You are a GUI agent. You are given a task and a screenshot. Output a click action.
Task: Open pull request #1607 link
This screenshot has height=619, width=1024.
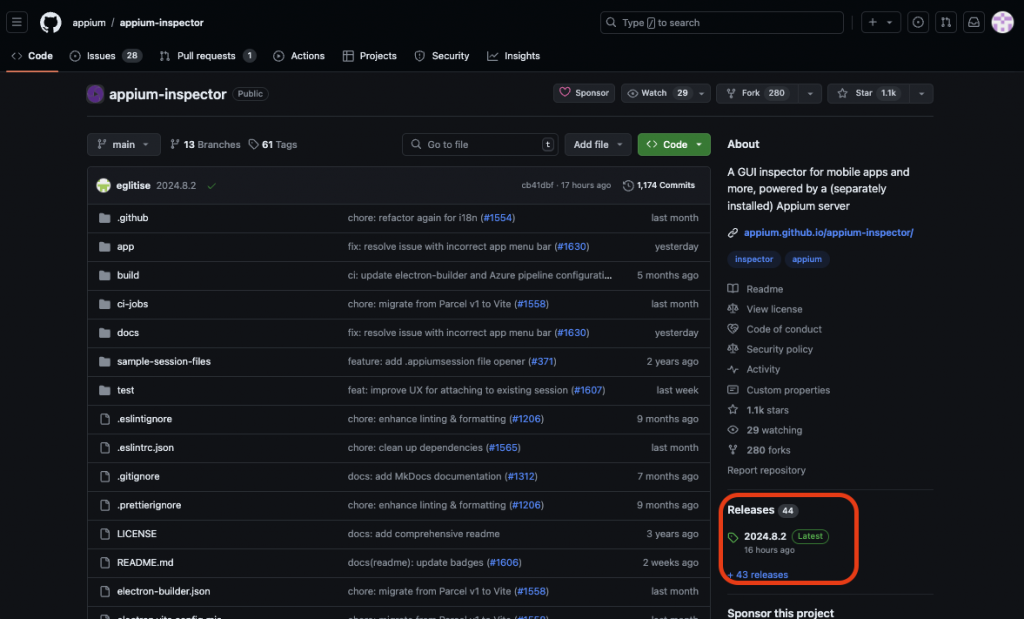pos(588,390)
